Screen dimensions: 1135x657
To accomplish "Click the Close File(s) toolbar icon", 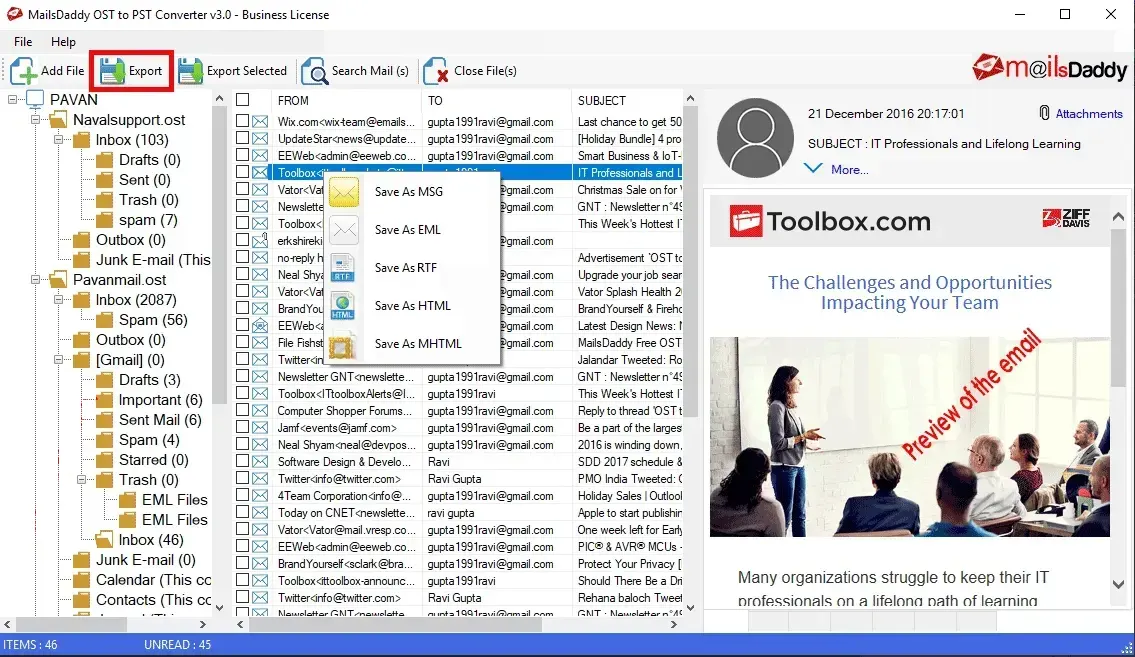I will pyautogui.click(x=436, y=71).
